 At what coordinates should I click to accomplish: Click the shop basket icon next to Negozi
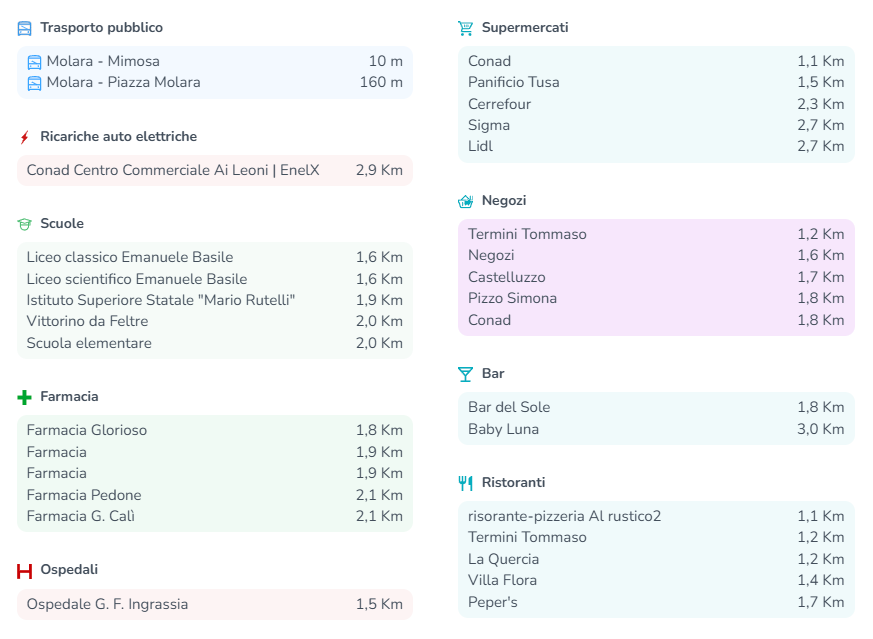[x=465, y=201]
